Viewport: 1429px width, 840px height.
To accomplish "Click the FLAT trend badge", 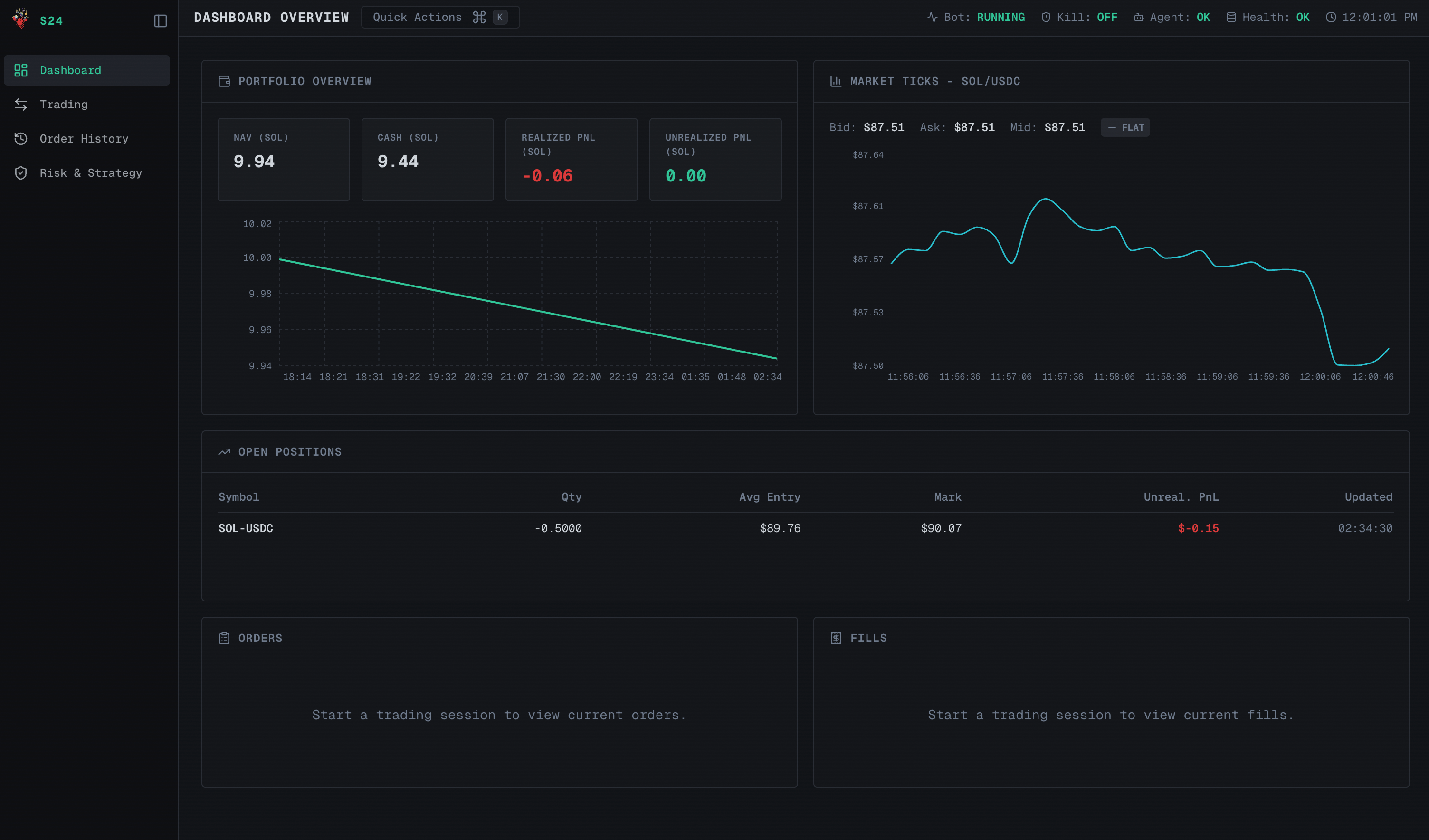I will click(1125, 128).
